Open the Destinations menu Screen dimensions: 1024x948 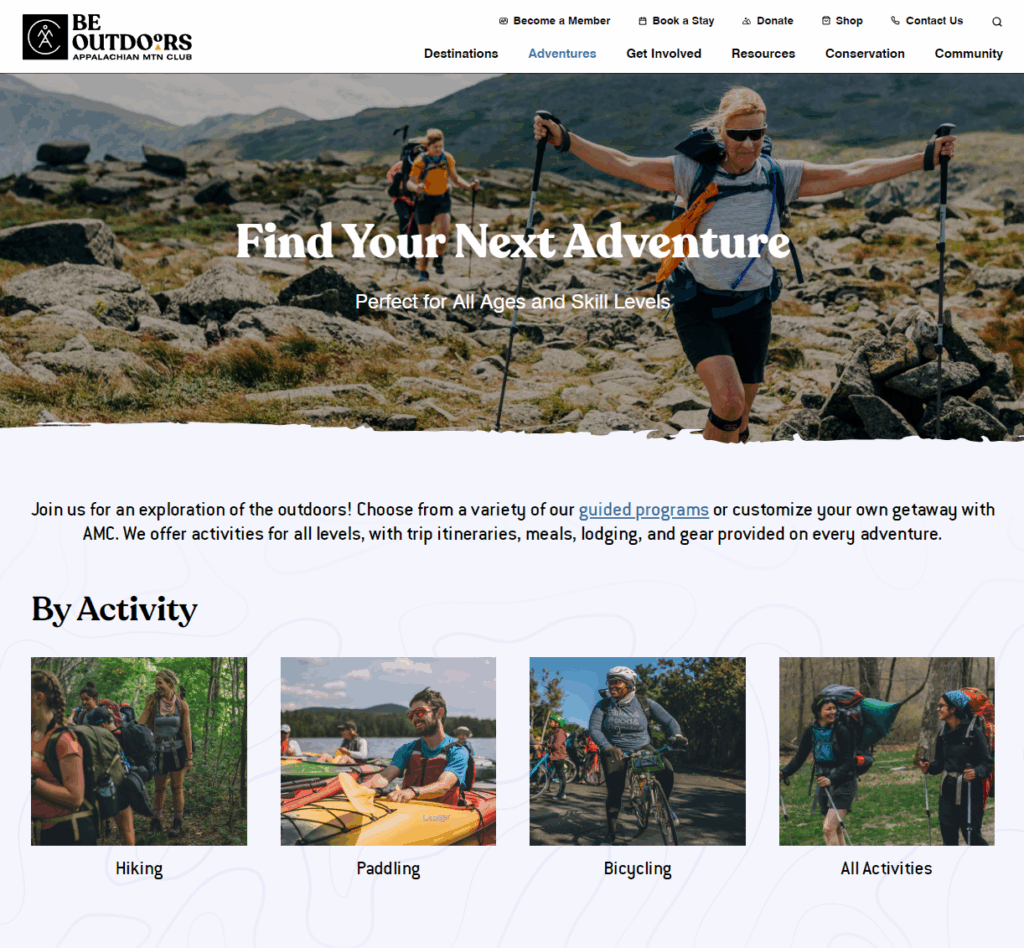pos(461,54)
